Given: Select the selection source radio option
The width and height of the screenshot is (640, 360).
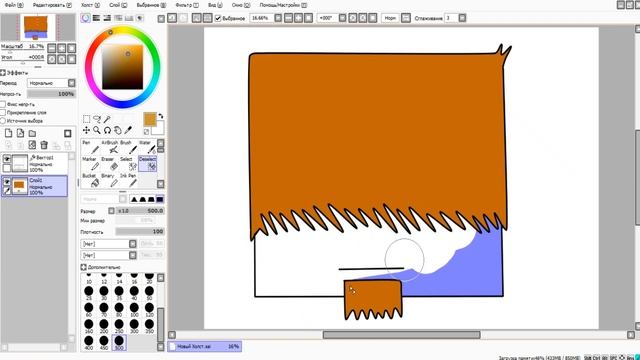Looking at the screenshot, I should tap(3, 121).
